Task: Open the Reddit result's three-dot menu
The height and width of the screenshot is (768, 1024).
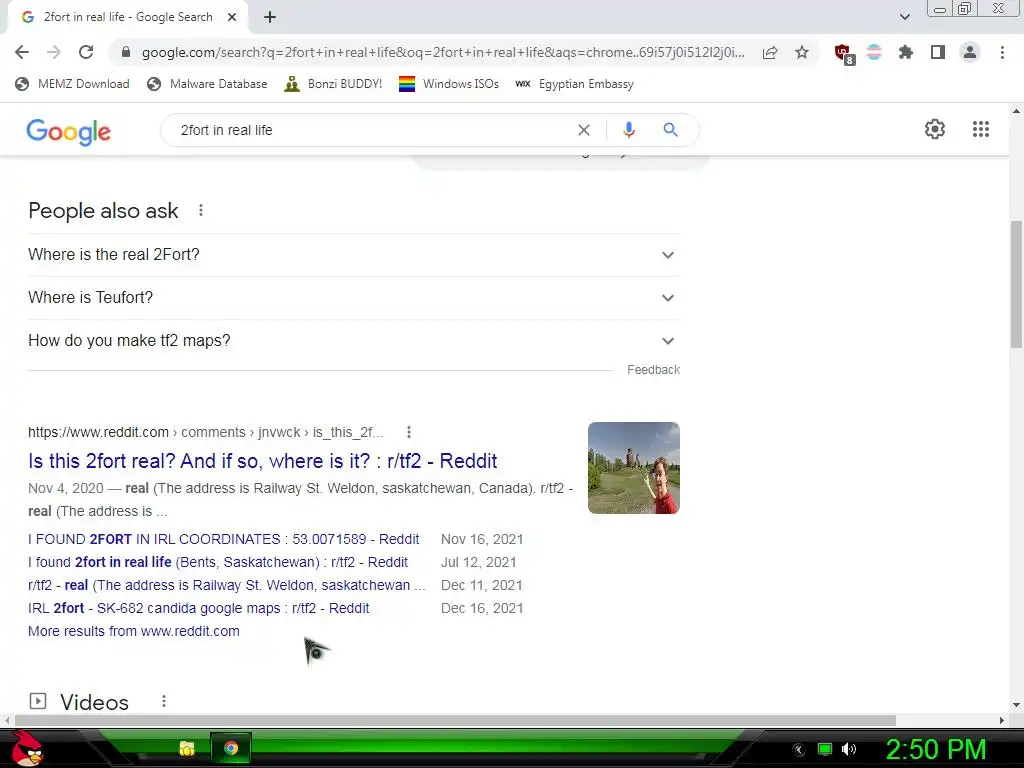Action: coord(409,432)
